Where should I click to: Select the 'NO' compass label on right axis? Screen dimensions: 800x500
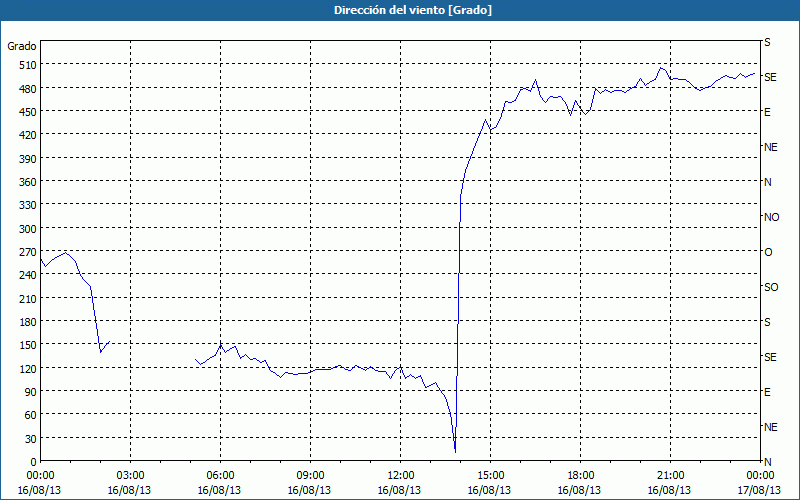[x=771, y=217]
